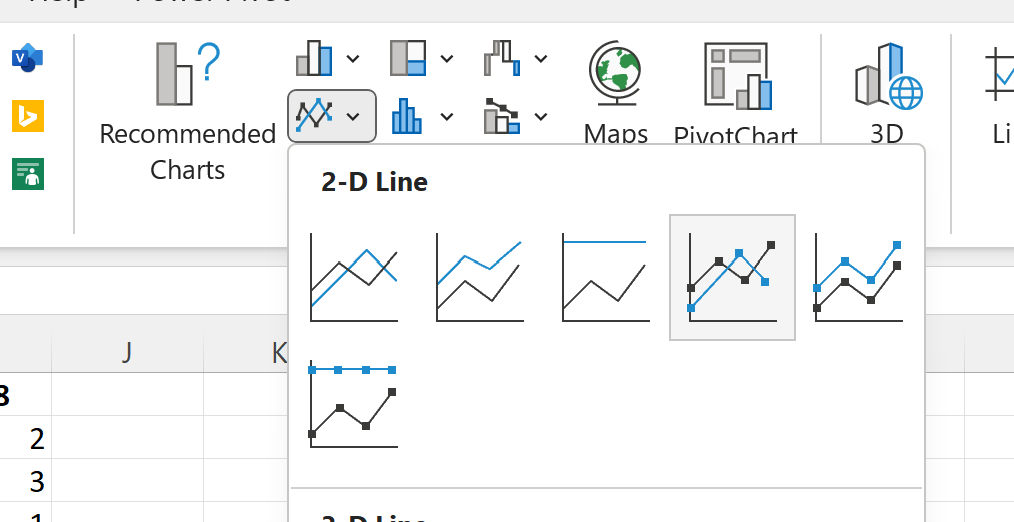This screenshot has height=522, width=1014.
Task: Choose the Stacked Line chart option
Action: tap(479, 277)
